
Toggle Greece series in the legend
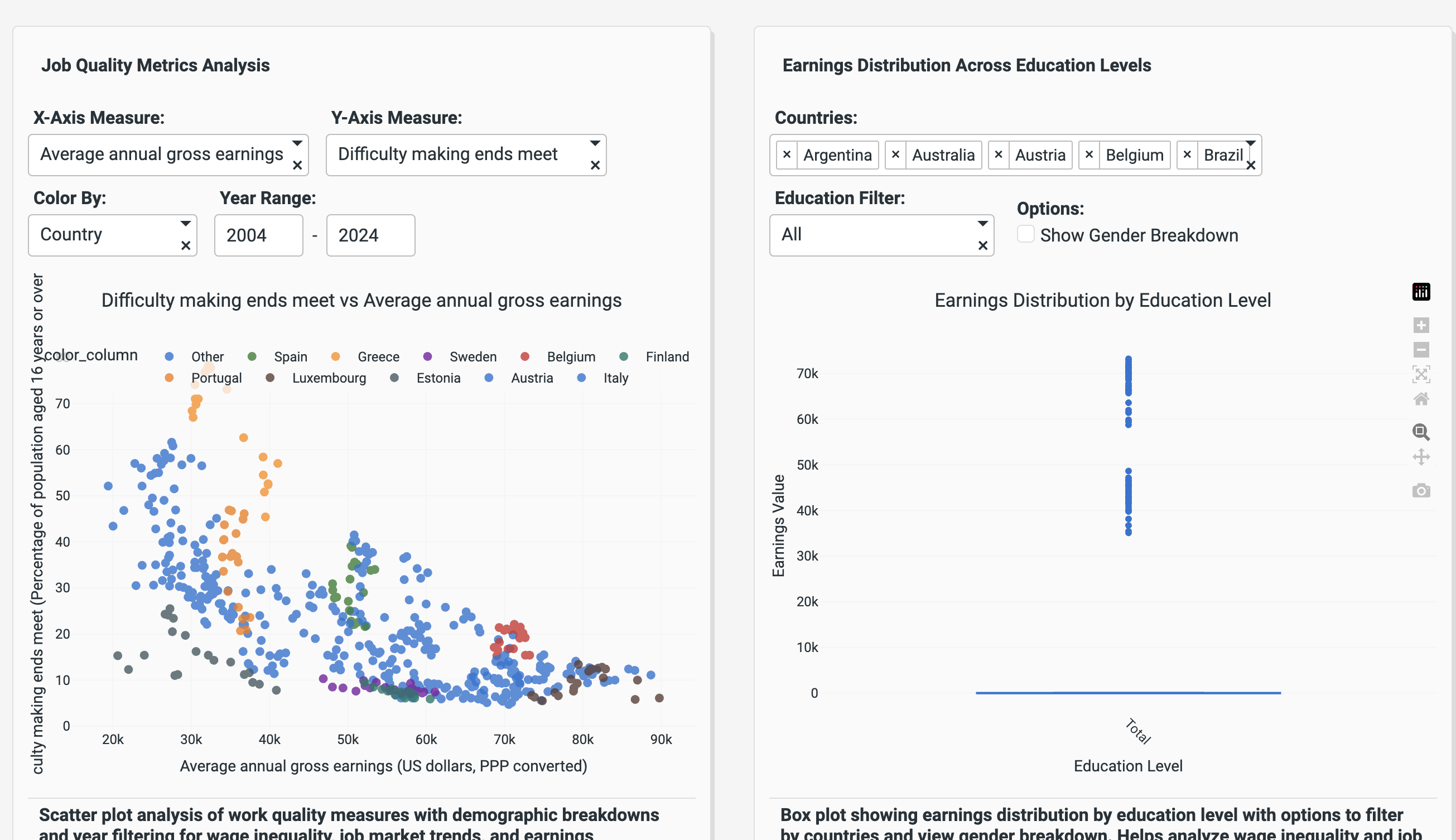pos(377,356)
